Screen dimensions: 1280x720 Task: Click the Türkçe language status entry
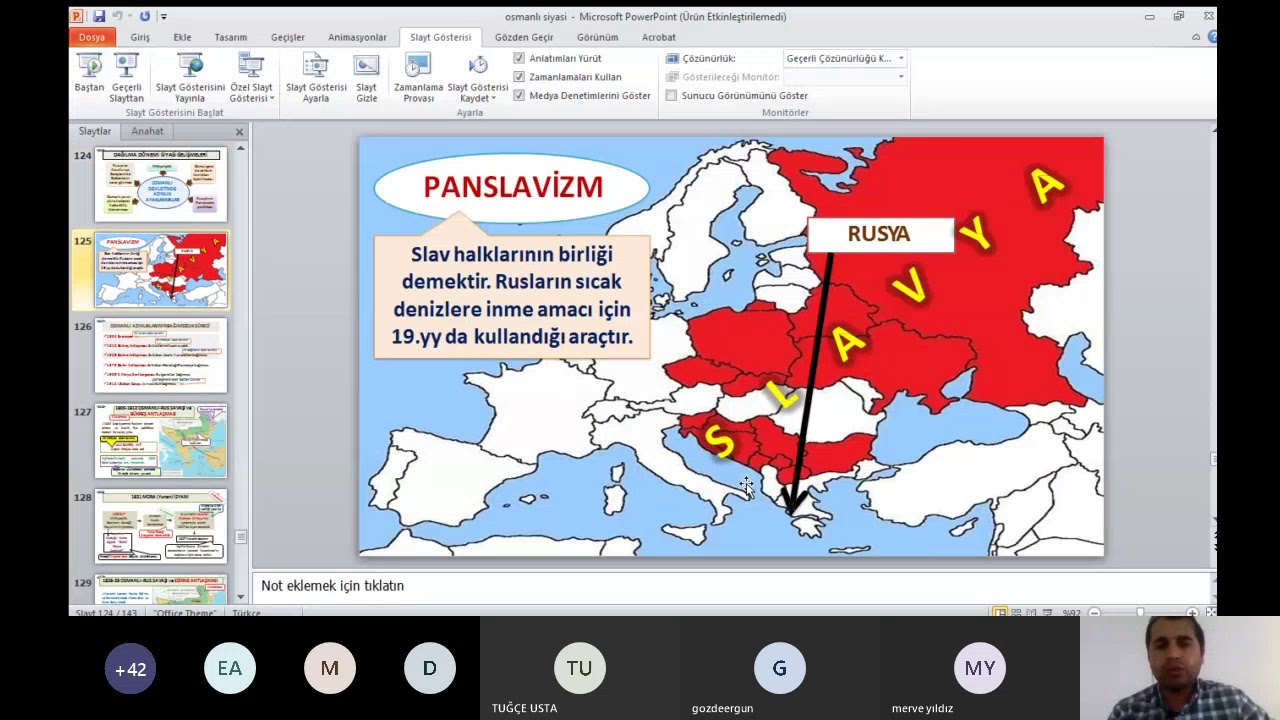[x=246, y=612]
